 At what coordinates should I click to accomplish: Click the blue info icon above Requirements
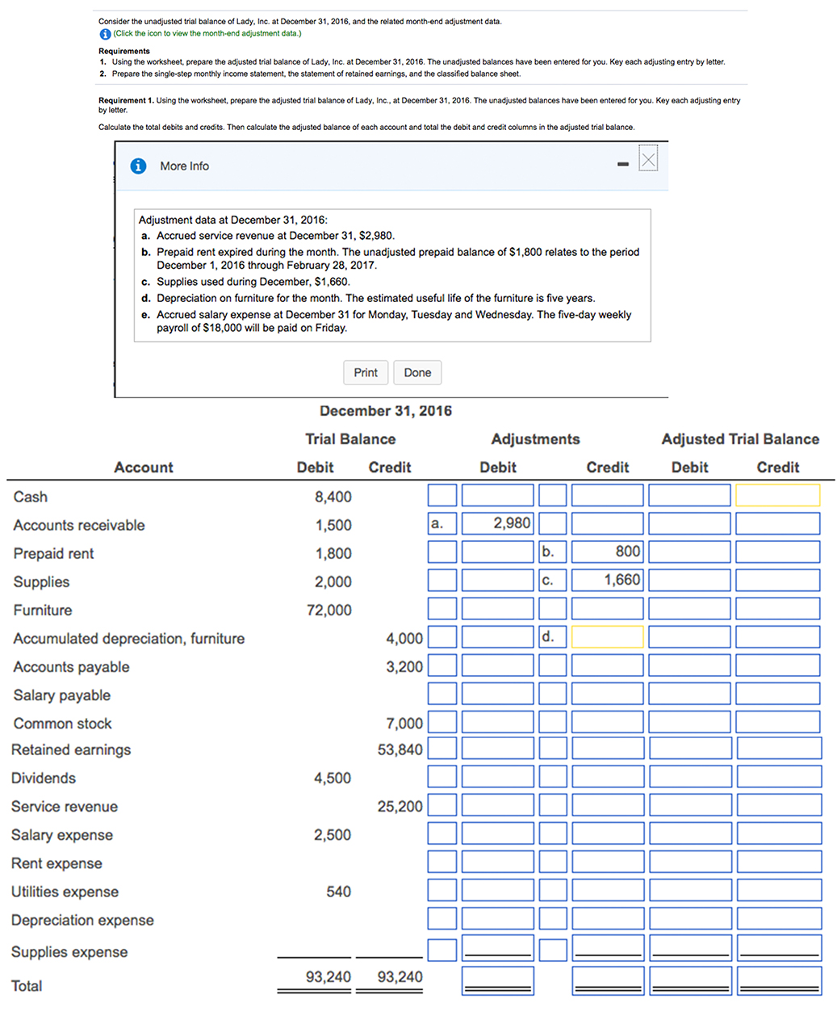point(104,33)
